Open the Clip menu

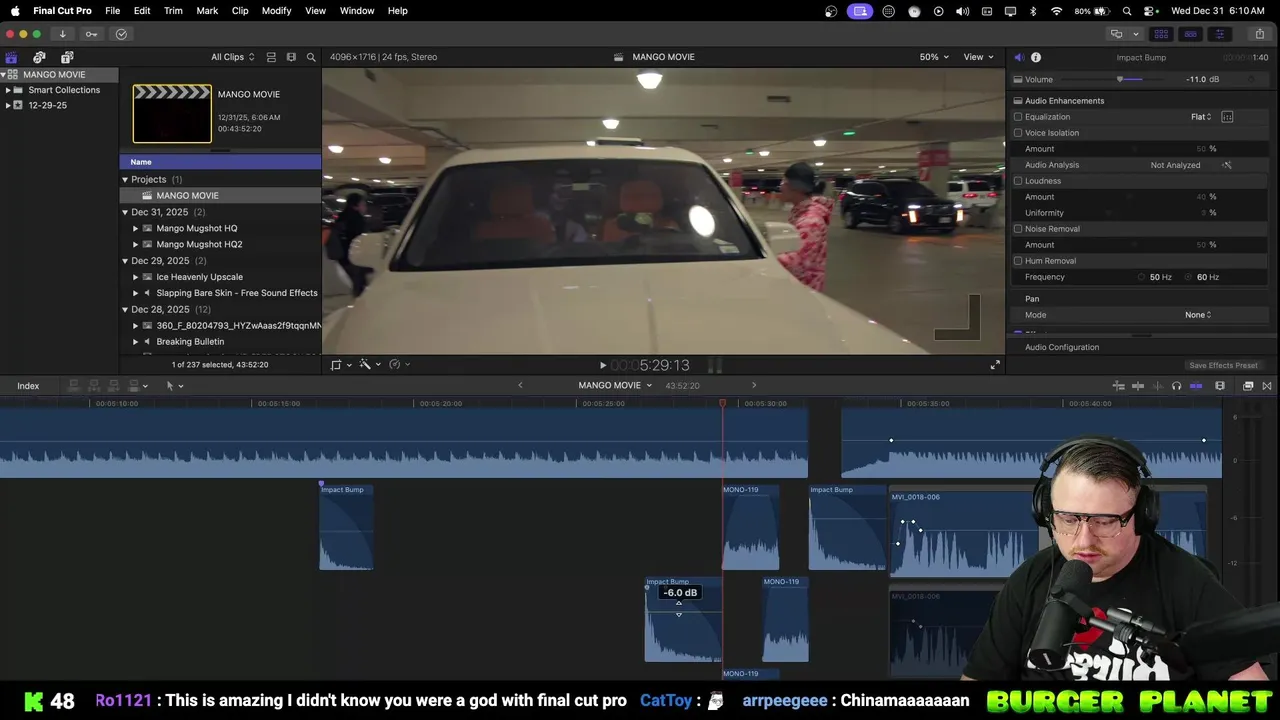tap(240, 11)
